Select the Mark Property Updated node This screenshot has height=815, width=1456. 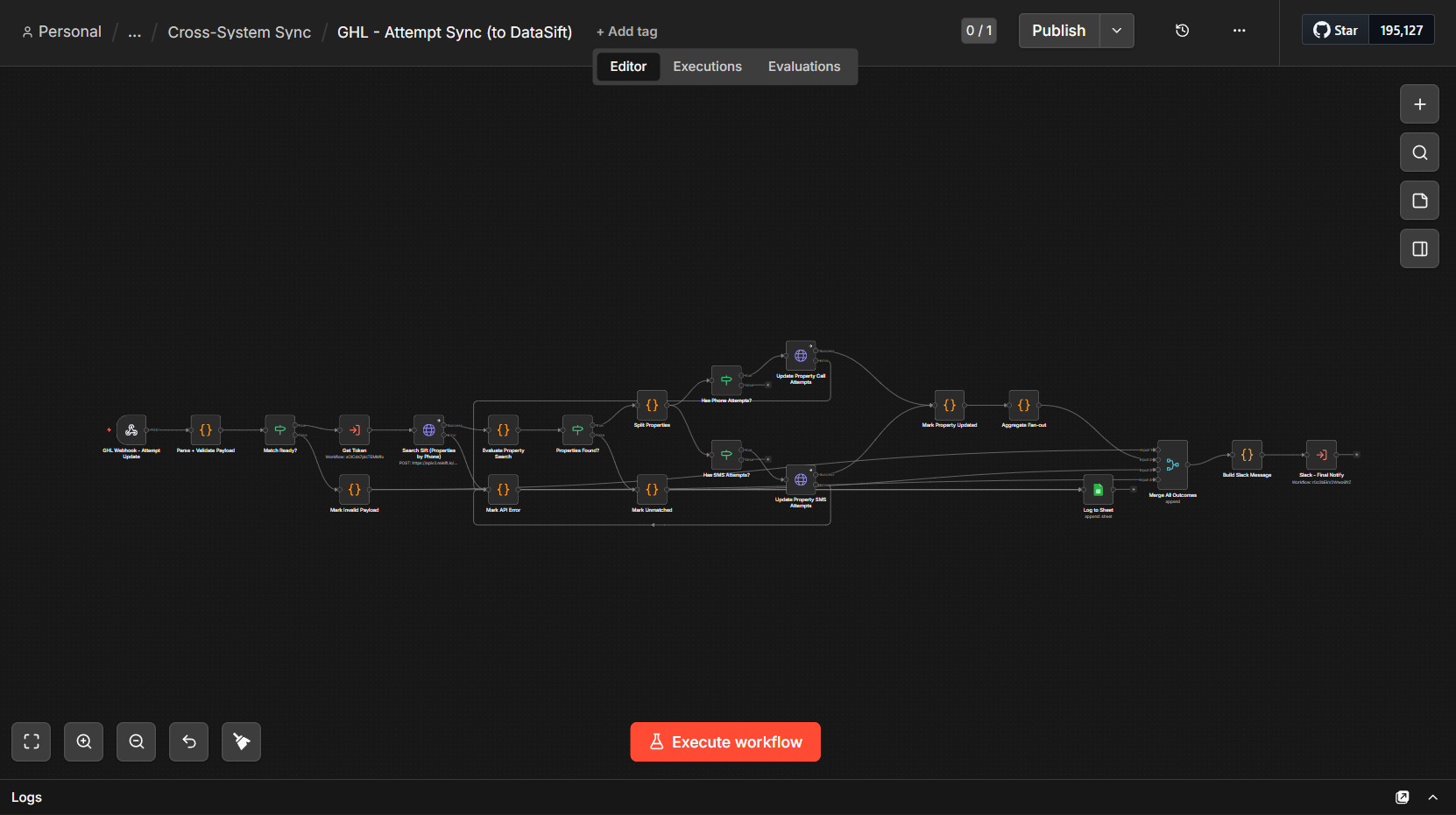[x=950, y=406]
